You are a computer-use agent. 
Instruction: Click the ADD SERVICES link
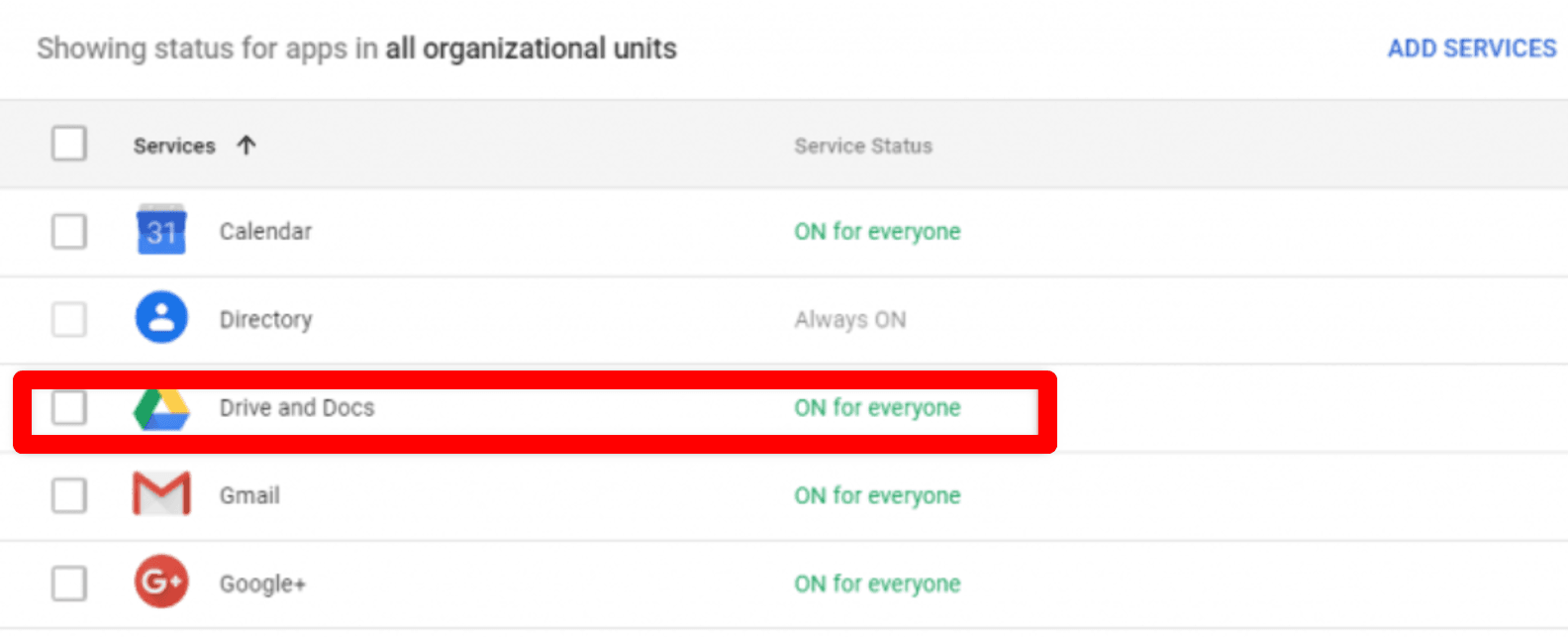(x=1471, y=49)
